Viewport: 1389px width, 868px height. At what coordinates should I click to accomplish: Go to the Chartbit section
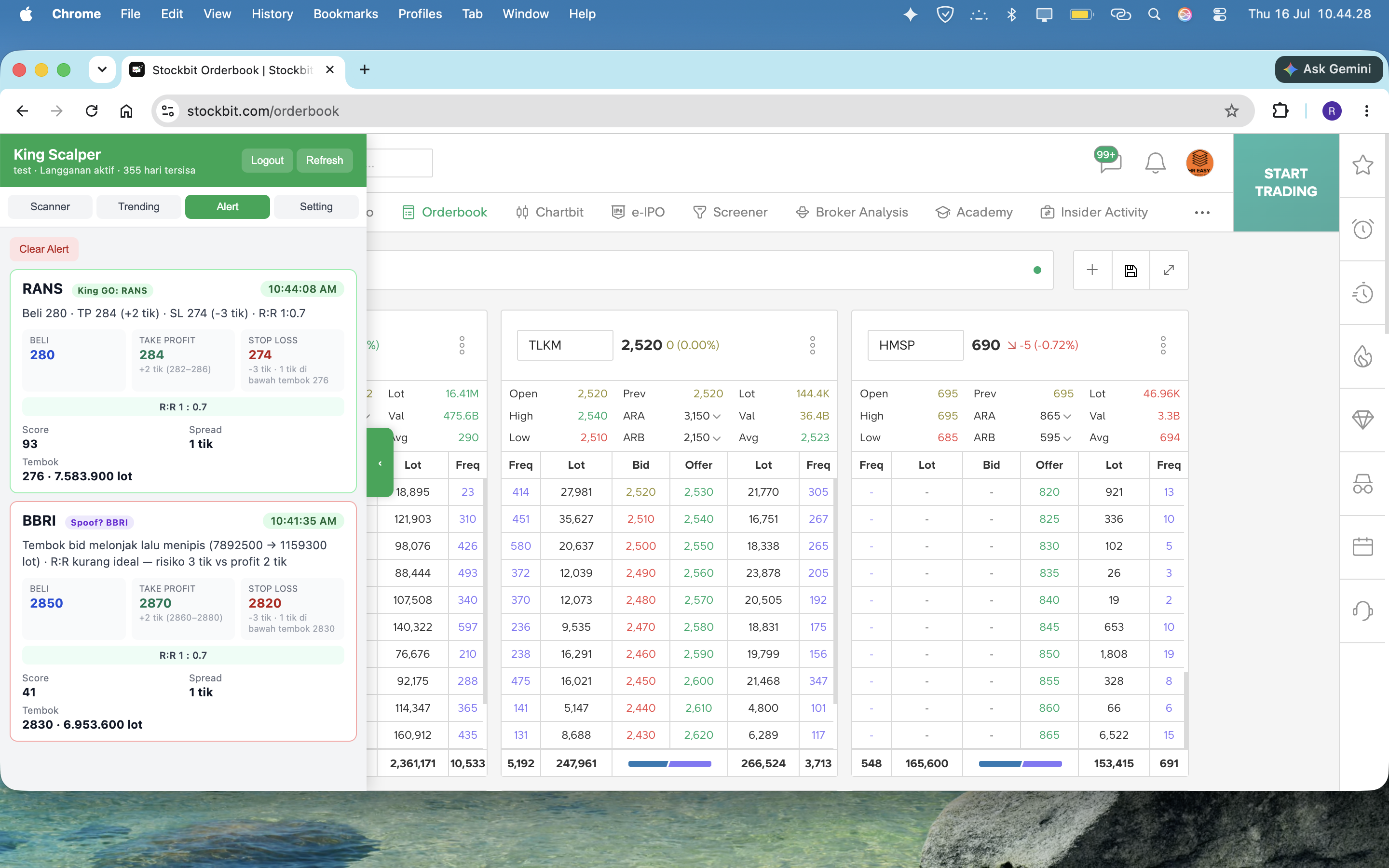(549, 212)
